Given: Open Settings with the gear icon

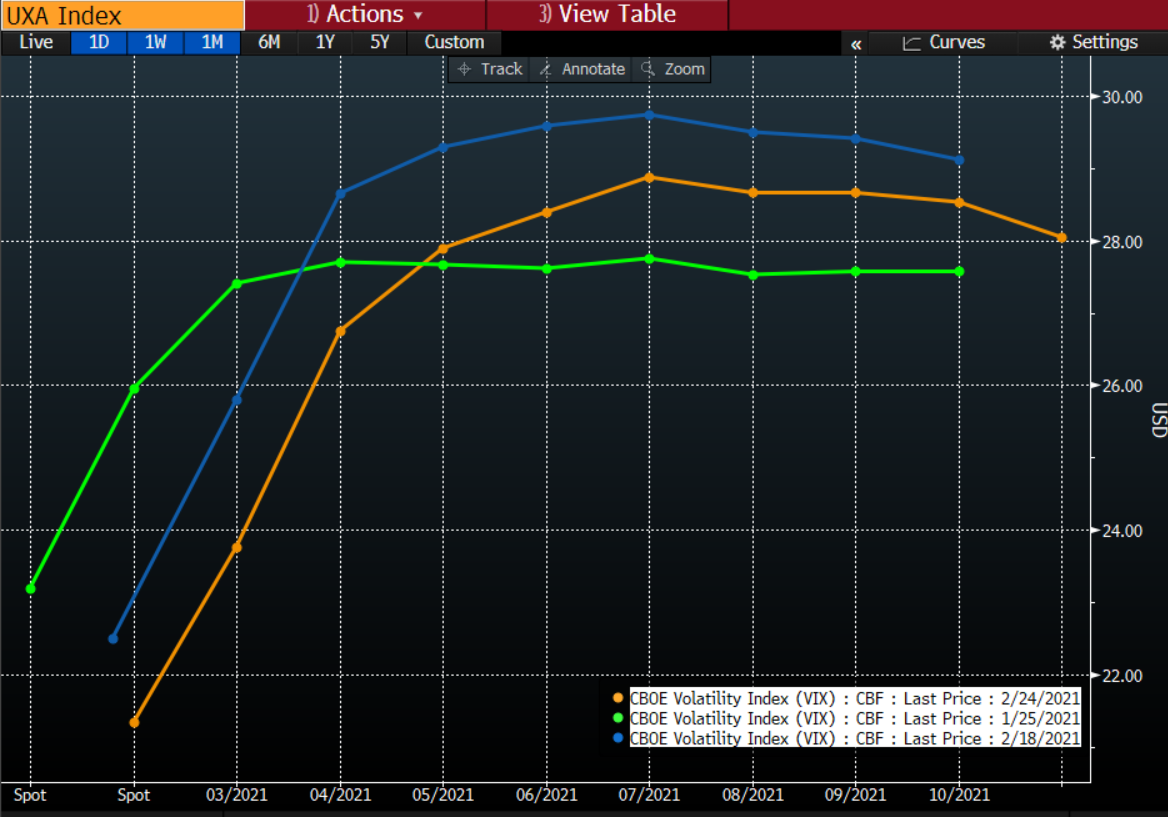Looking at the screenshot, I should pyautogui.click(x=1094, y=42).
